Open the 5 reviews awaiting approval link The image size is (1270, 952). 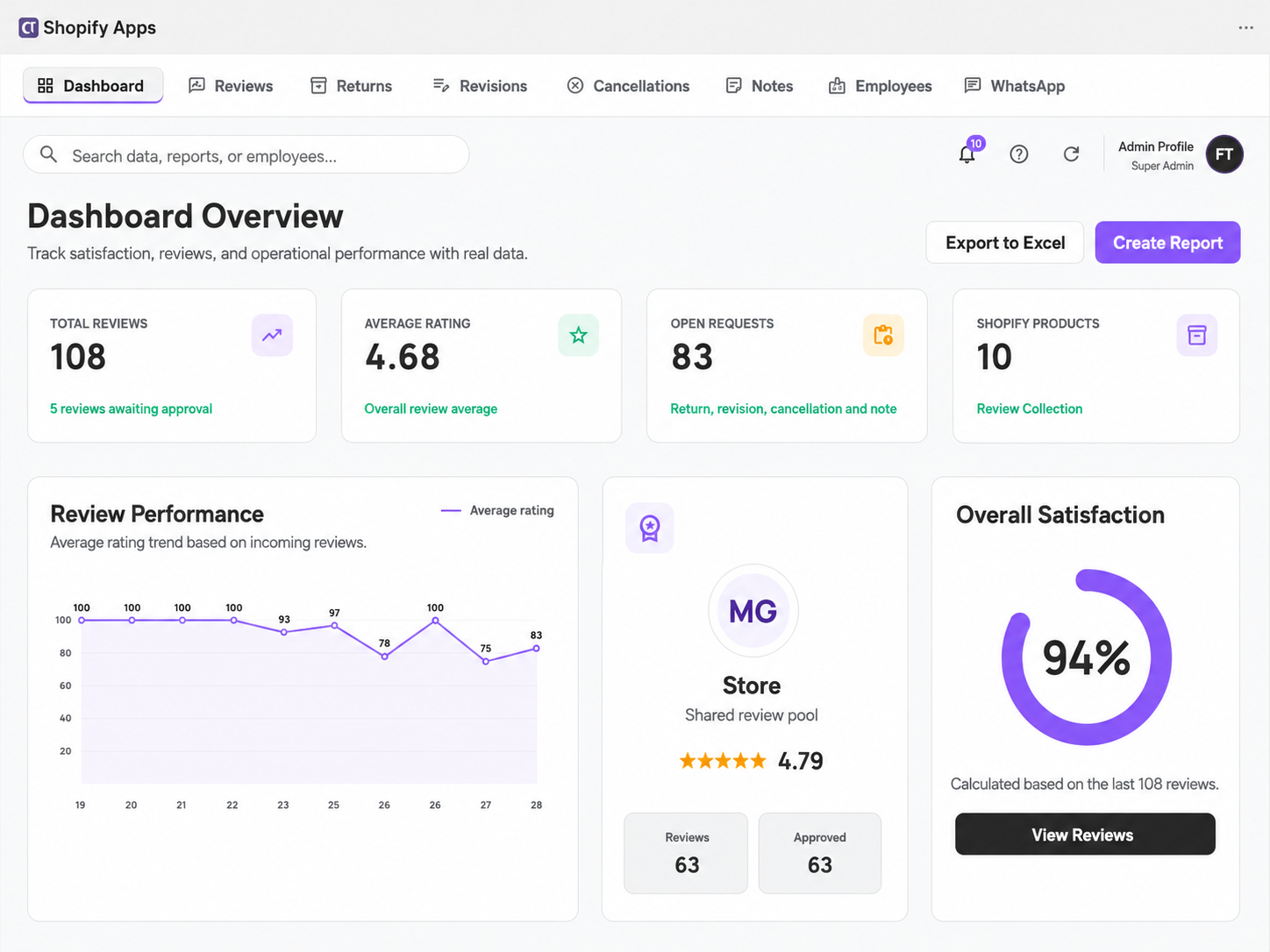tap(132, 409)
